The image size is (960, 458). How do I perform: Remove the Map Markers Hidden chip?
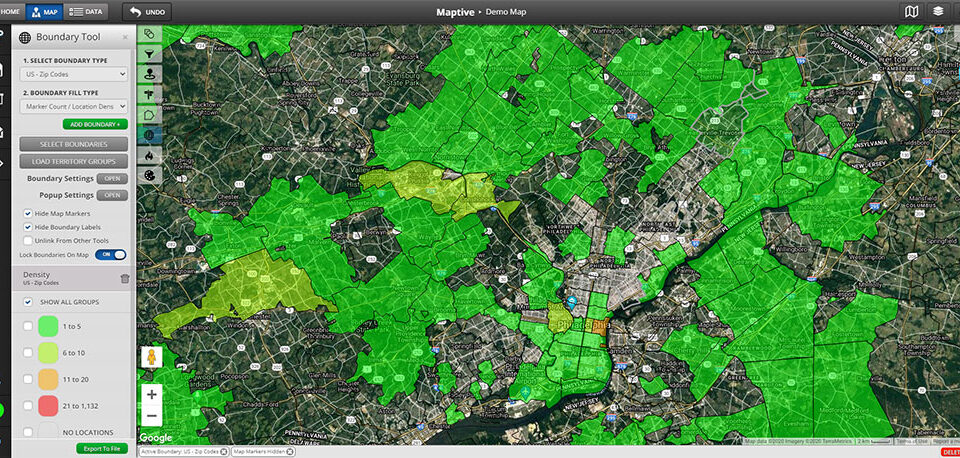point(290,451)
